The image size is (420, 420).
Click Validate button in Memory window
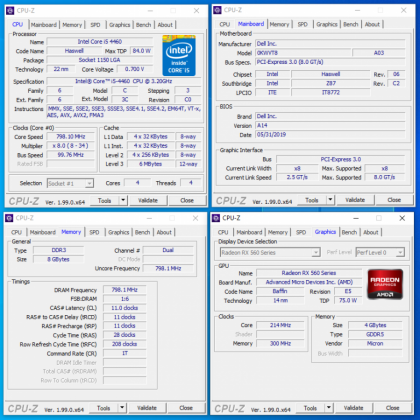147,408
